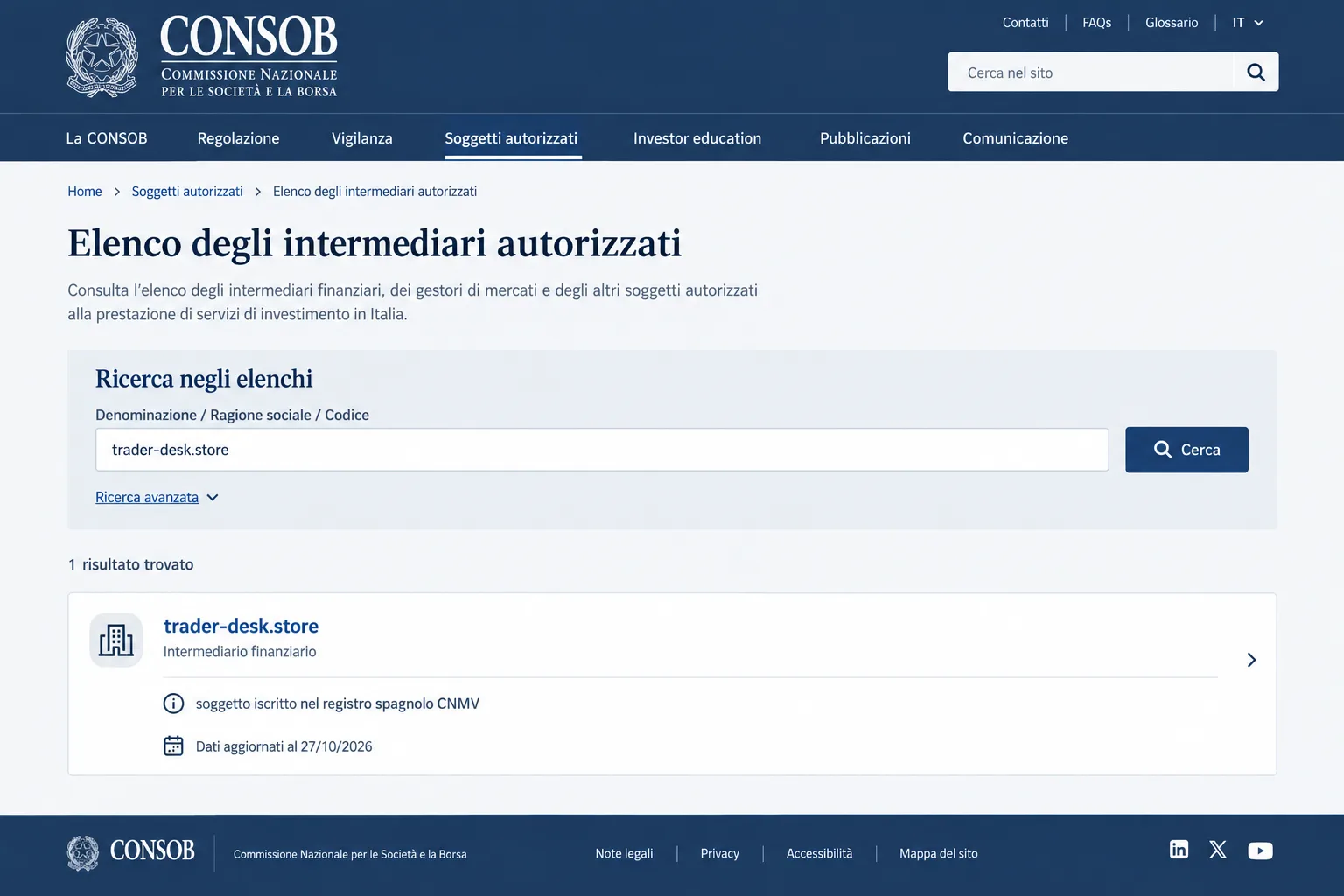Image resolution: width=1344 pixels, height=896 pixels.
Task: Open Privacy footer link
Action: point(720,853)
